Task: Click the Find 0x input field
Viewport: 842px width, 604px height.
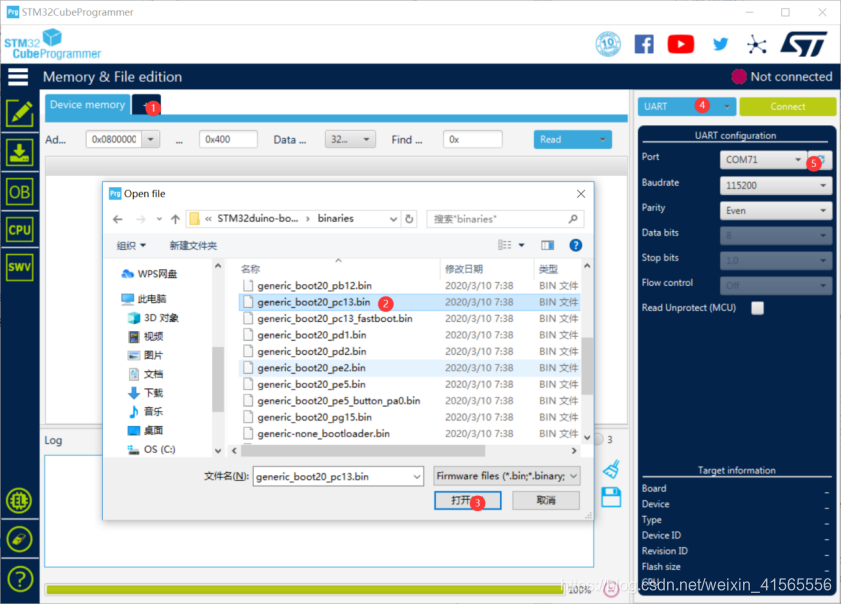Action: 473,140
